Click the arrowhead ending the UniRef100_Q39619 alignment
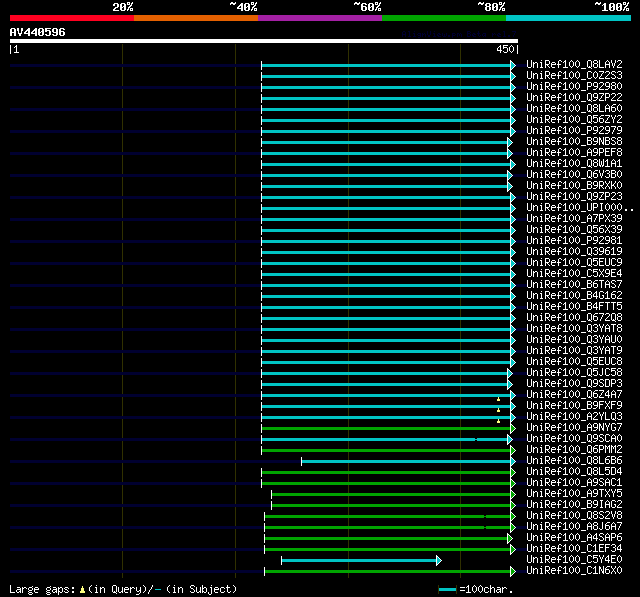The image size is (640, 597). coord(513,253)
